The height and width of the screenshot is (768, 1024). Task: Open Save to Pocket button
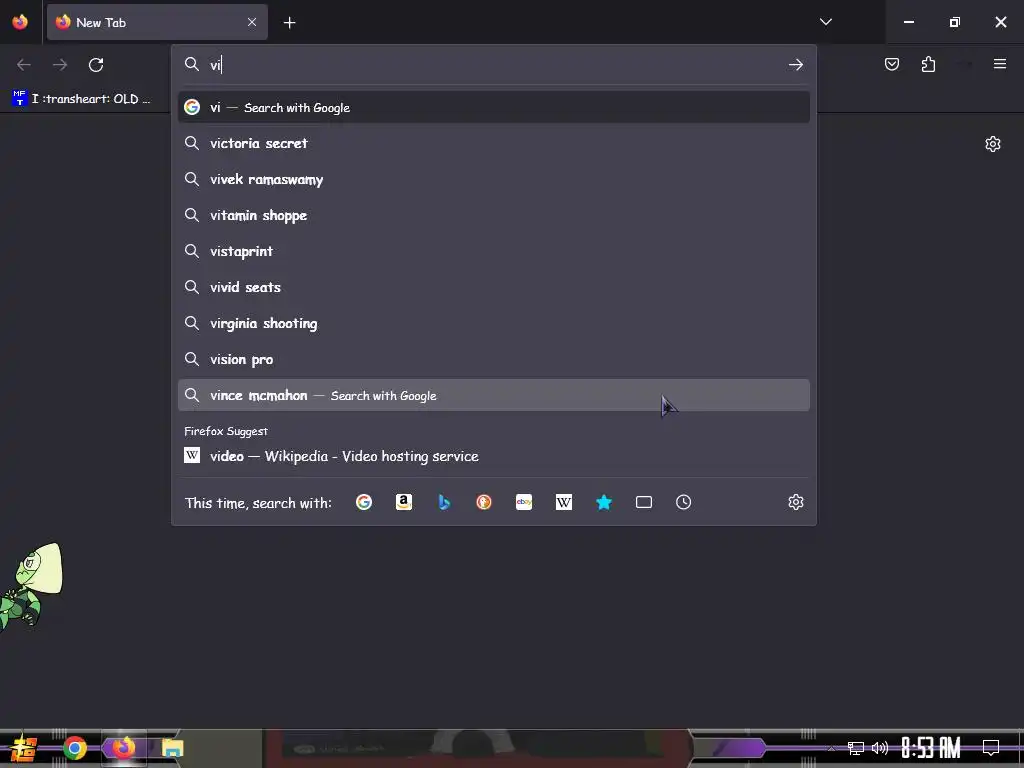click(892, 64)
